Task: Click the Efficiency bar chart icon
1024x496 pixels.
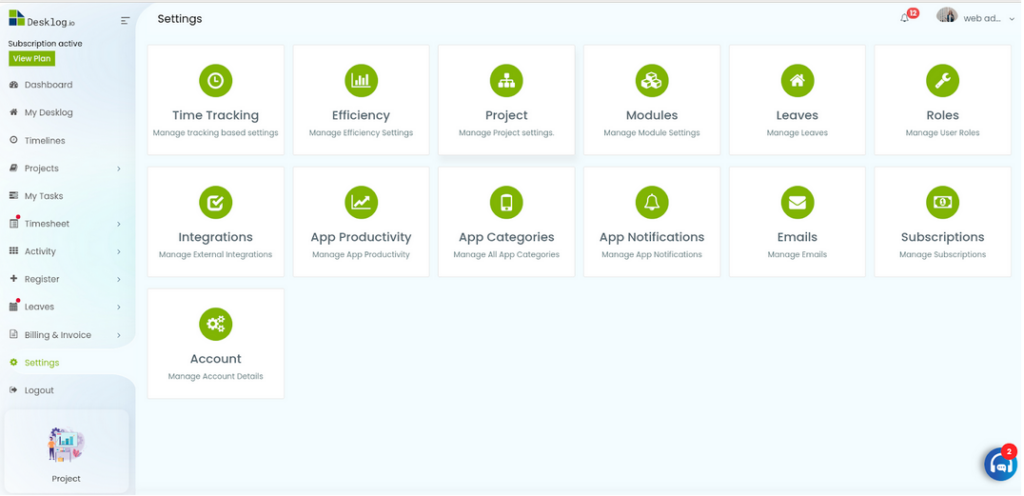Action: click(361, 81)
